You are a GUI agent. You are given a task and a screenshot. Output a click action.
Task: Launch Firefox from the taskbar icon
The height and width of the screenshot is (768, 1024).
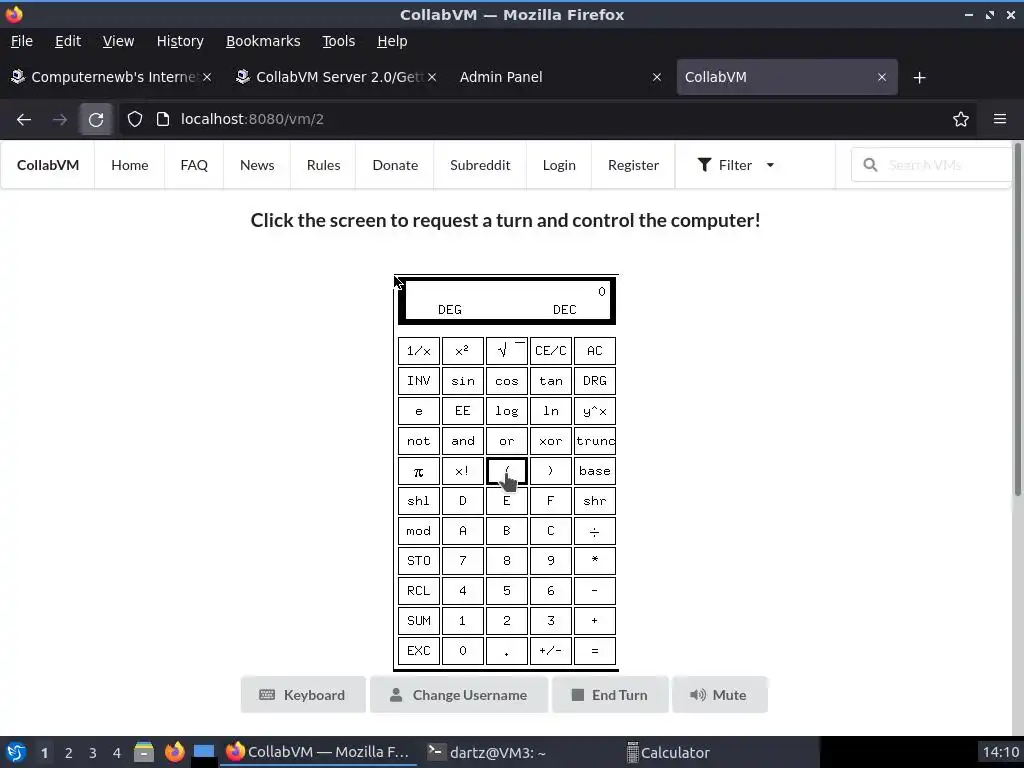coord(174,752)
